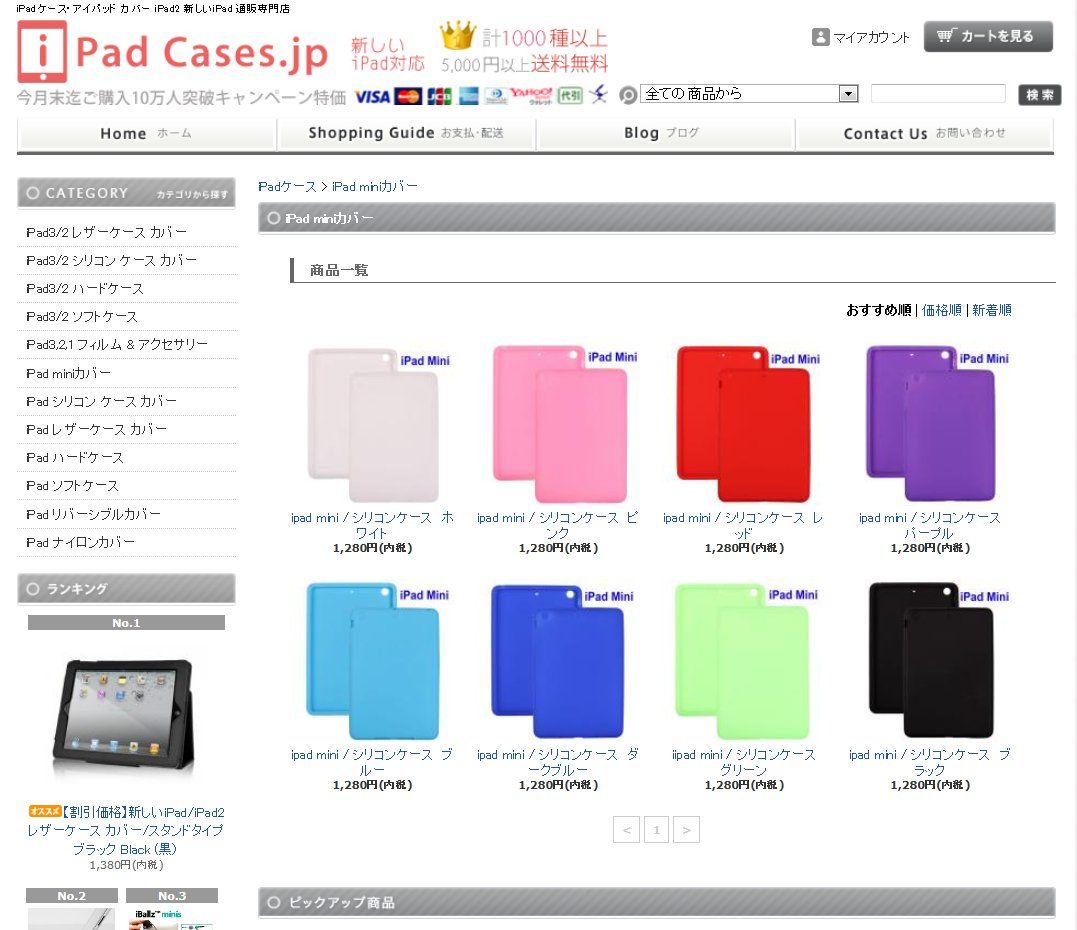The height and width of the screenshot is (930, 1077).
Task: Open dark blue silicone case image
Action: pyautogui.click(x=559, y=661)
